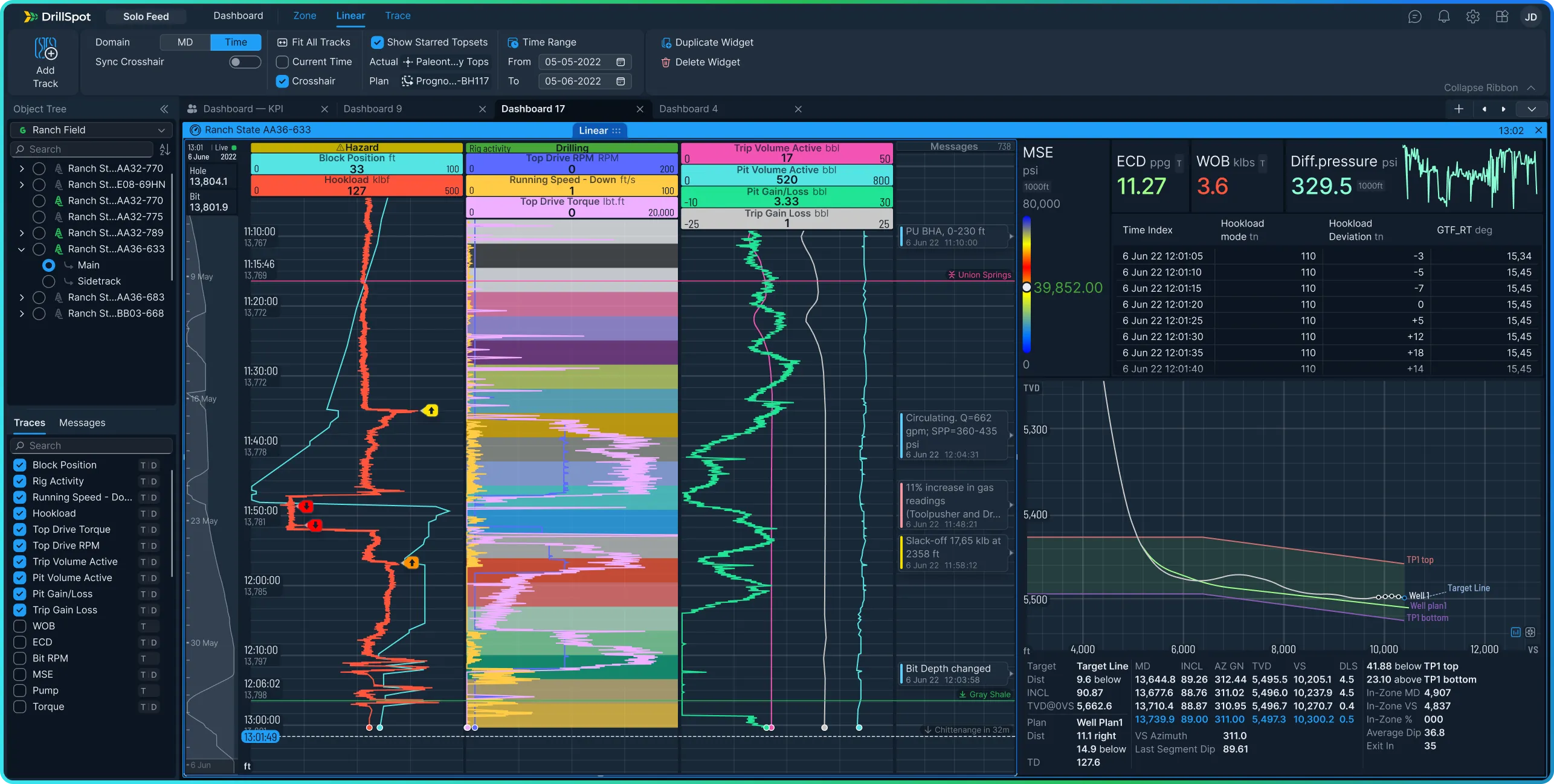This screenshot has width=1554, height=784.
Task: Click the Duplicate Widget icon
Action: [666, 42]
